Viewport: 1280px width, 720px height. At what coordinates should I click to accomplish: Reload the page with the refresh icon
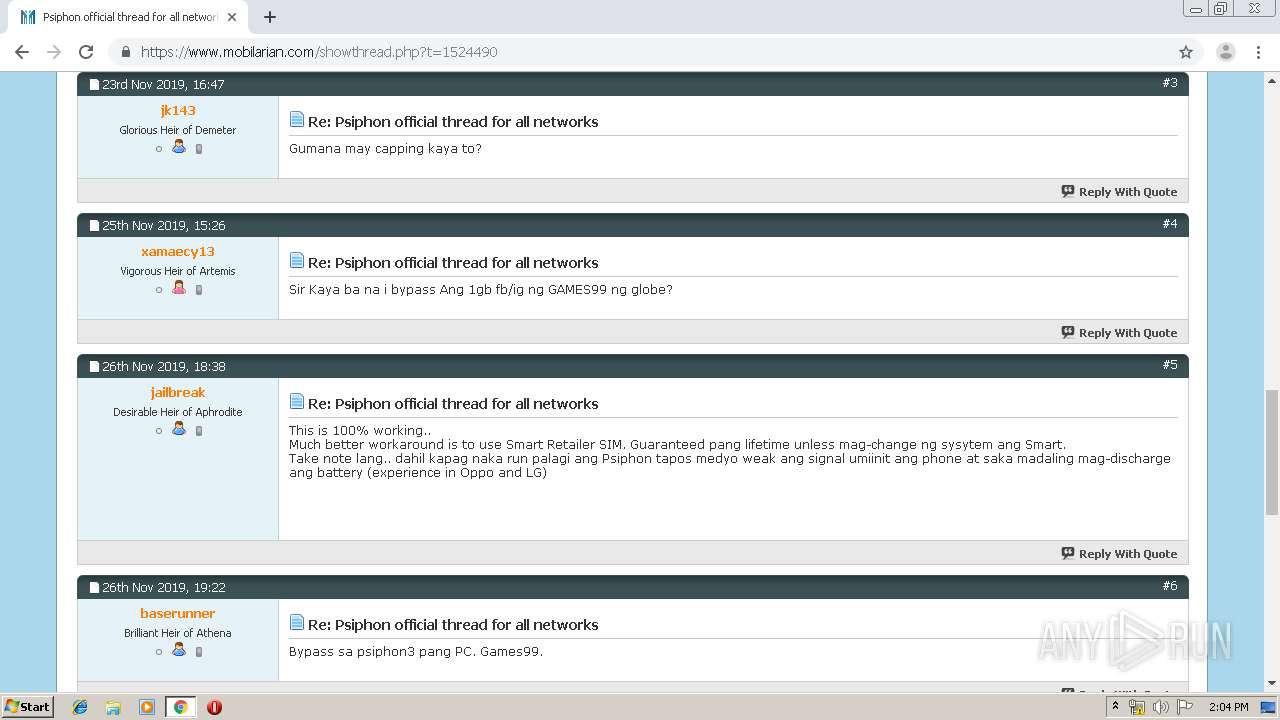pyautogui.click(x=86, y=52)
